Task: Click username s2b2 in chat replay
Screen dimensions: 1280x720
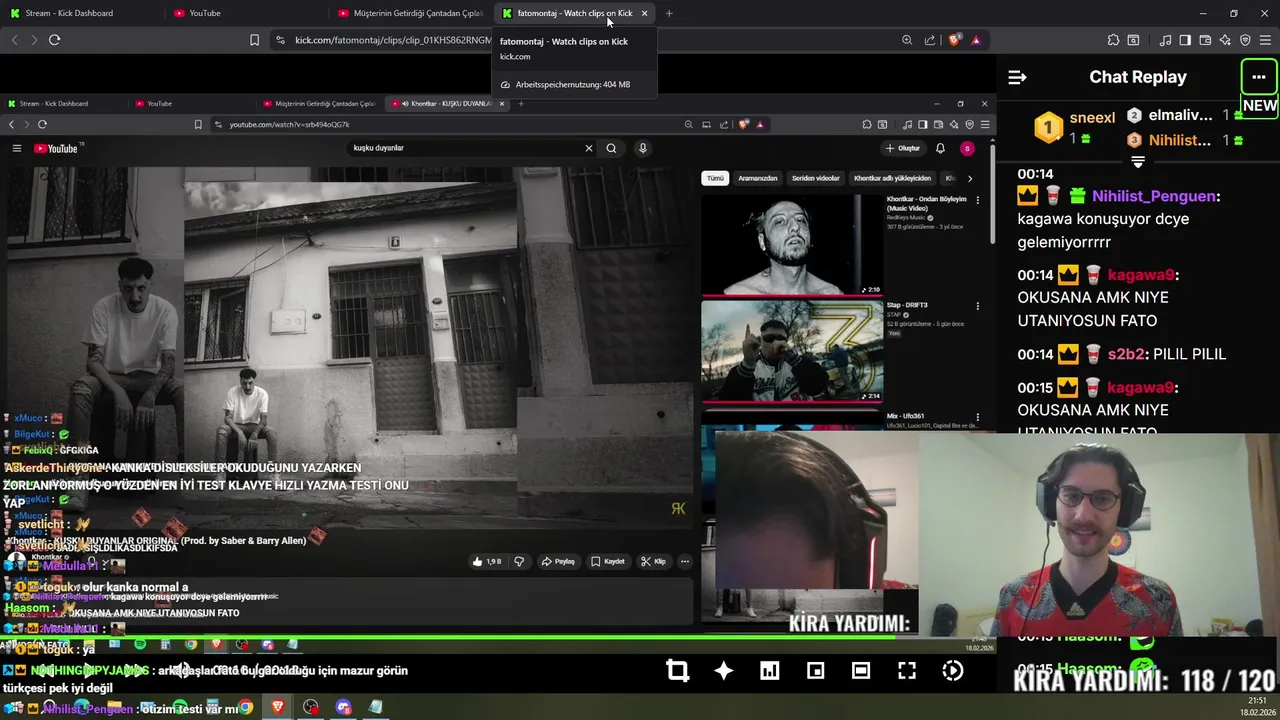Action: [x=1126, y=354]
